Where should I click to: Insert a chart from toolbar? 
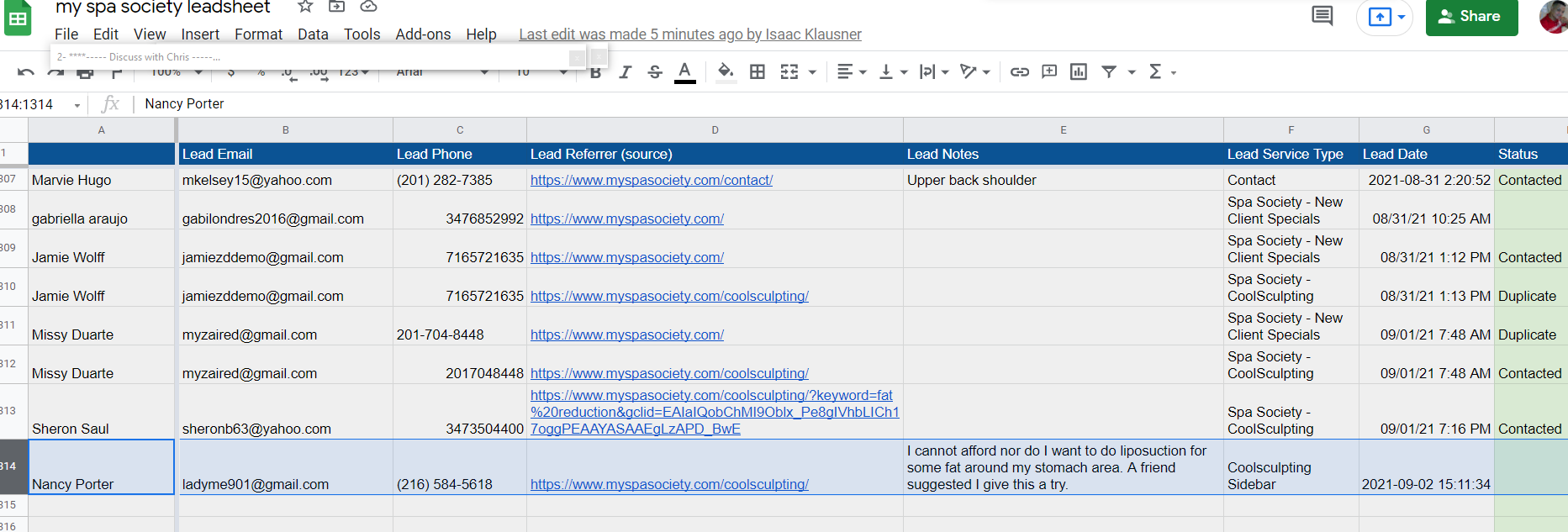click(1079, 72)
